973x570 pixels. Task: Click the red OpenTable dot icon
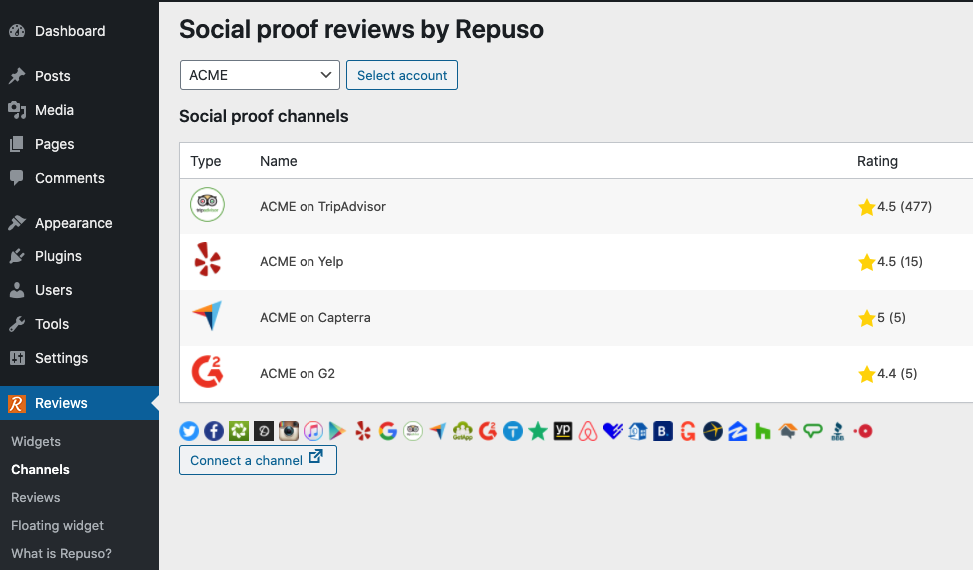[863, 431]
